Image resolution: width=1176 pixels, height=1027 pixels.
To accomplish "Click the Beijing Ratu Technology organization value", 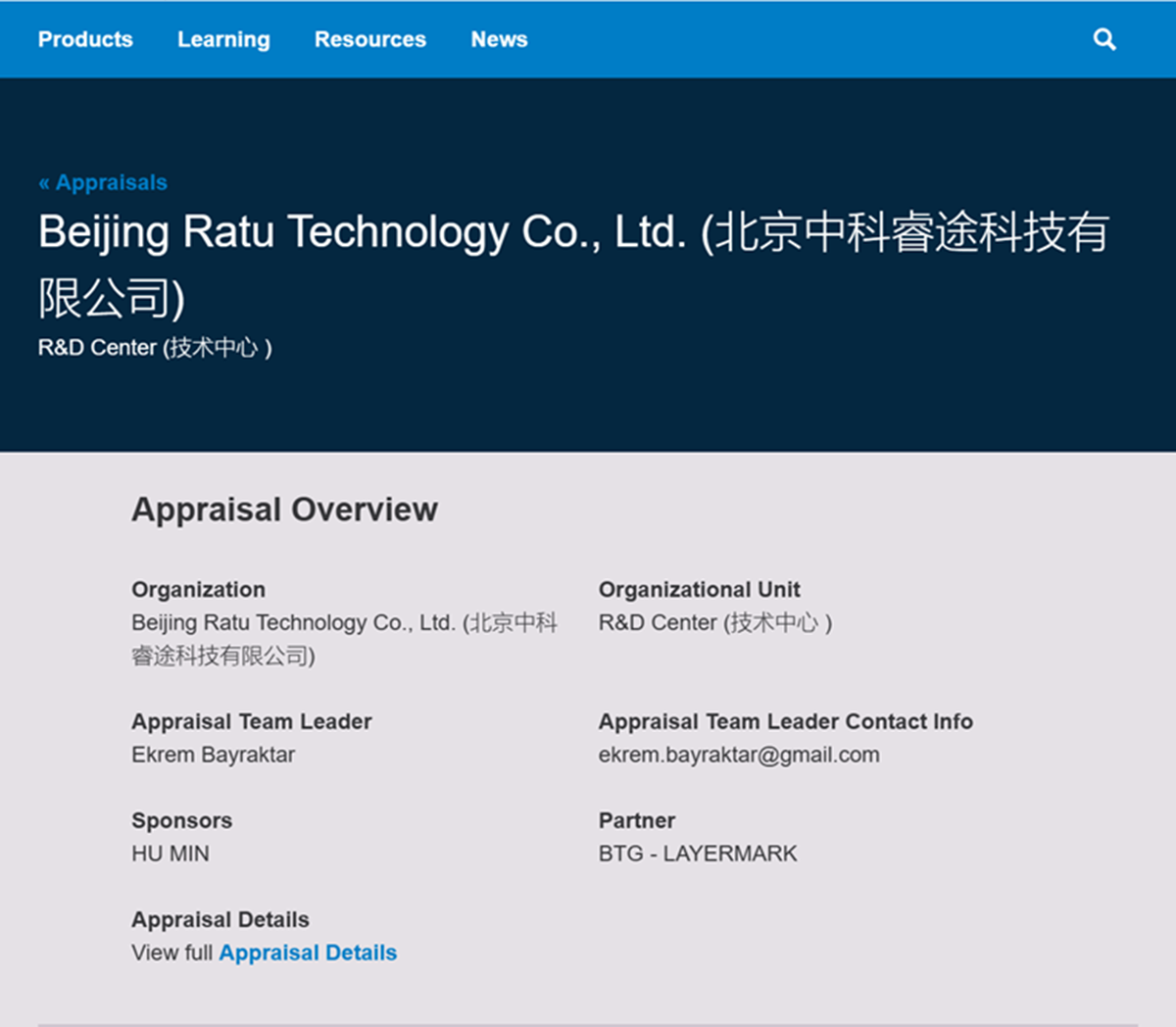I will pos(345,639).
